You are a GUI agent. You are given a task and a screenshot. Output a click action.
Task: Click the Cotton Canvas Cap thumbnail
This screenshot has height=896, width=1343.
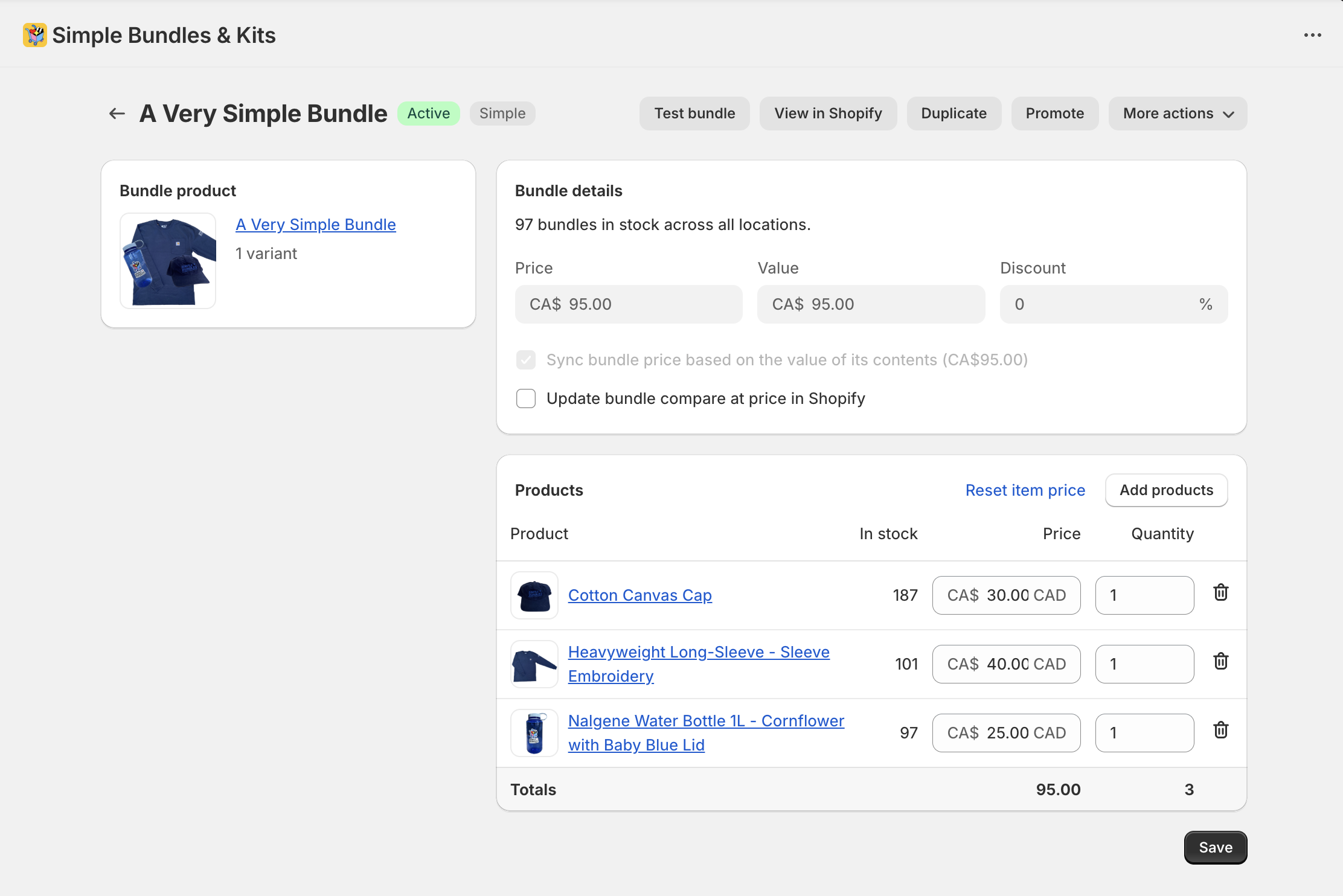point(534,595)
